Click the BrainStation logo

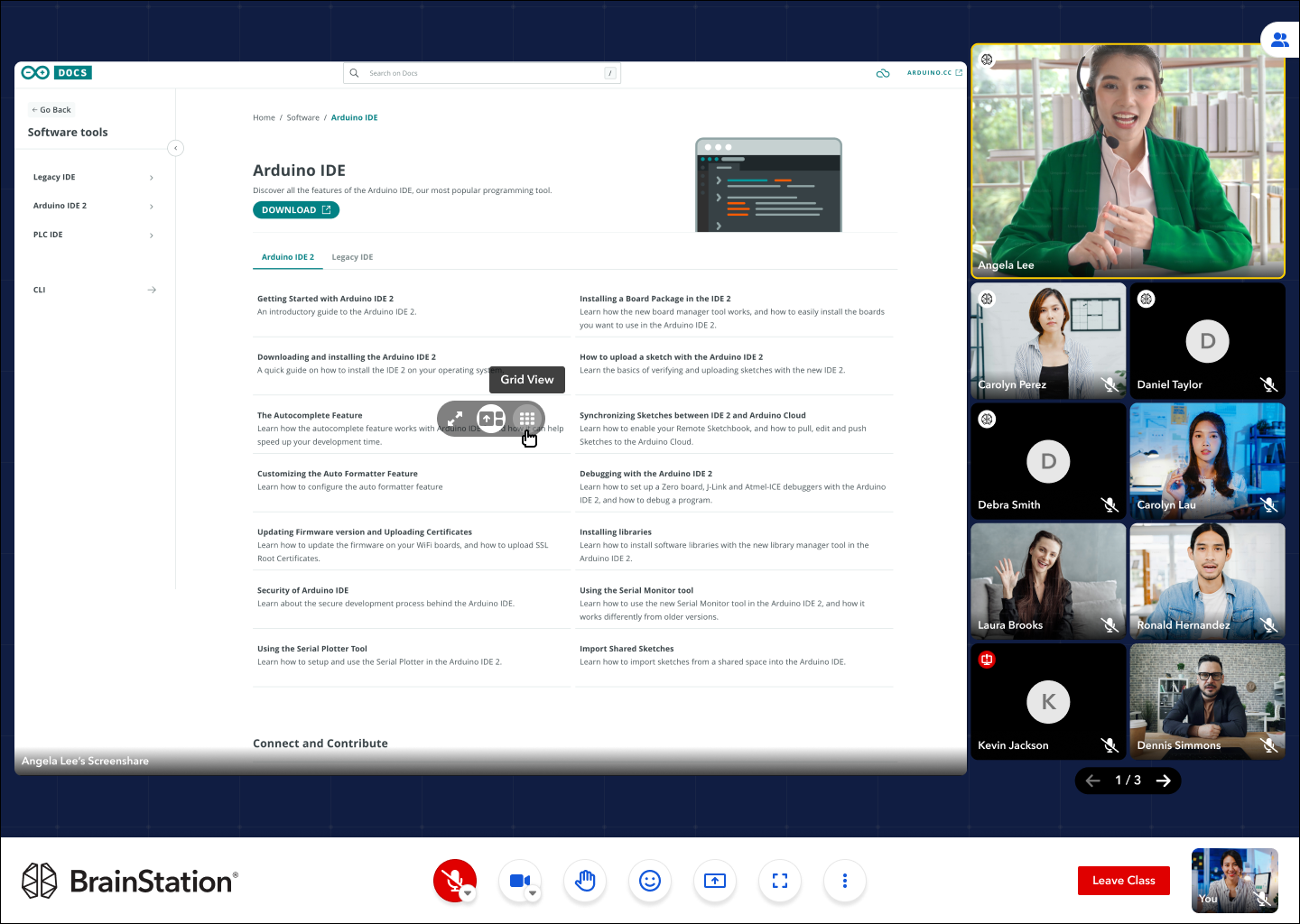pos(130,881)
